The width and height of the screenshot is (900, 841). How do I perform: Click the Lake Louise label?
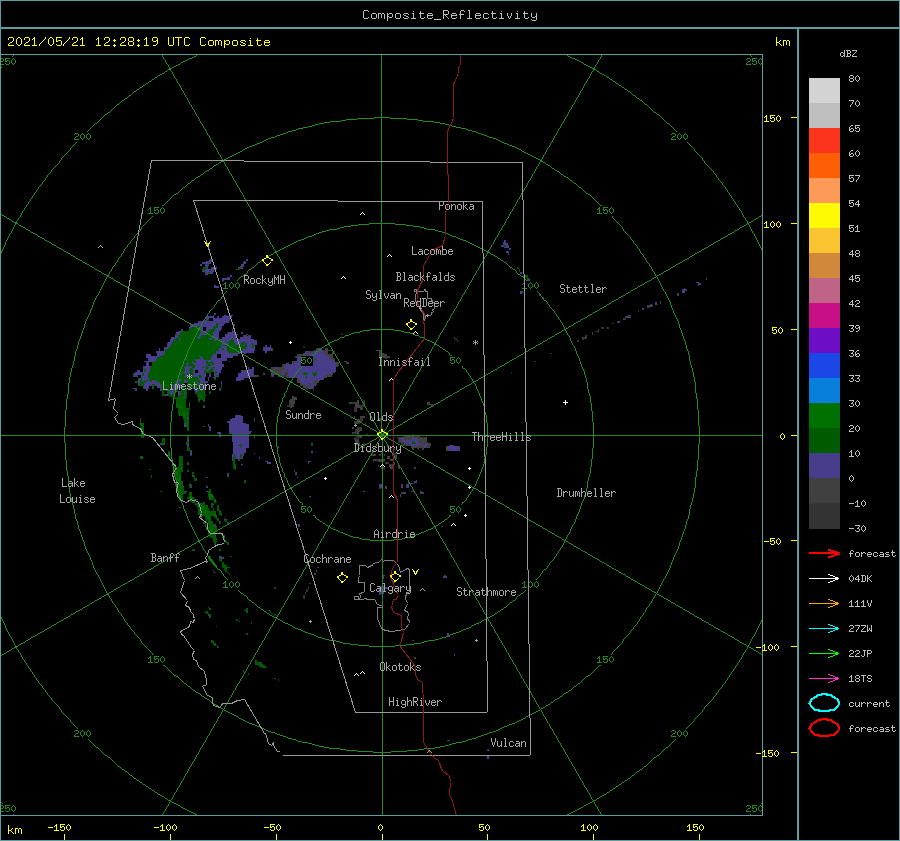tap(77, 491)
